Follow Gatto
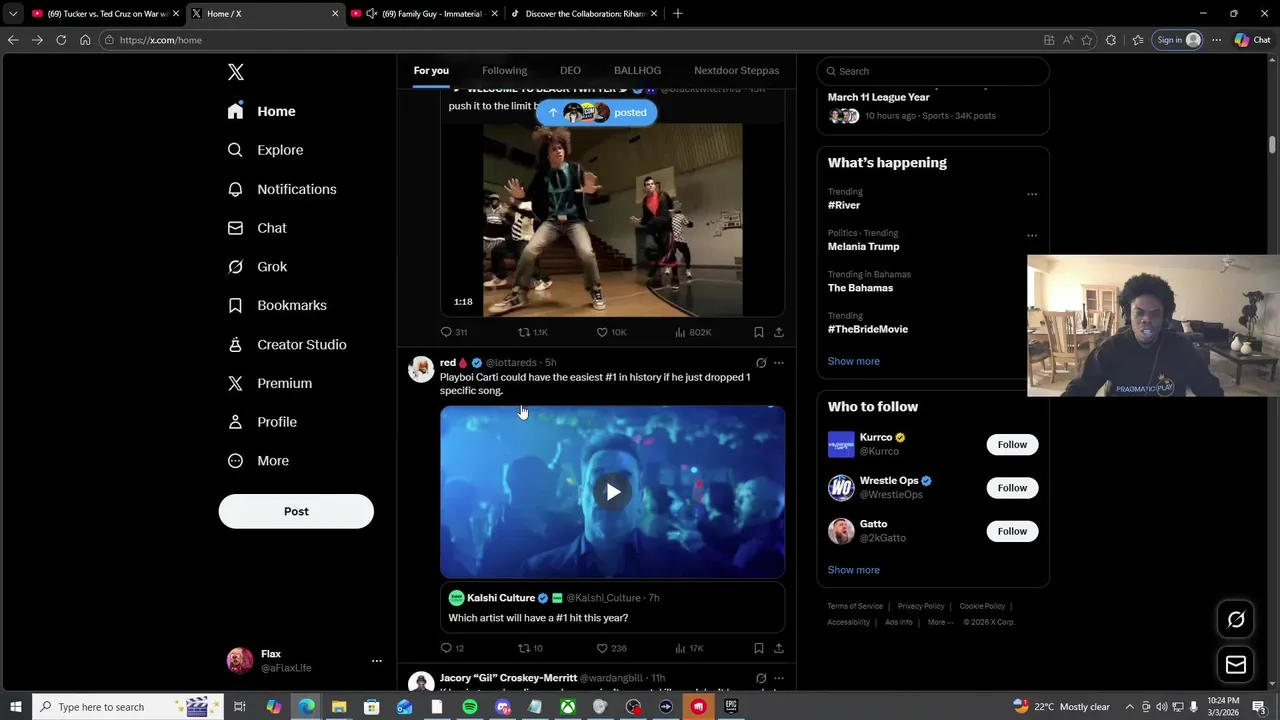This screenshot has height=720, width=1280. pos(1012,531)
